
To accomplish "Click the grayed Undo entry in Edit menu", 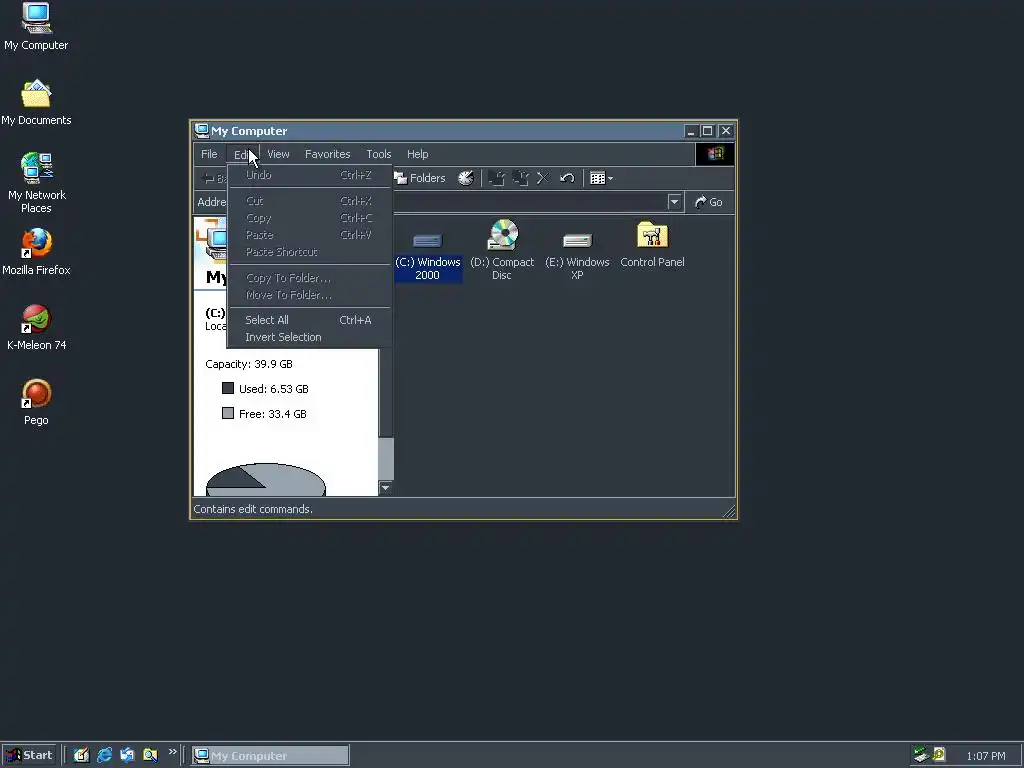I will [310, 175].
